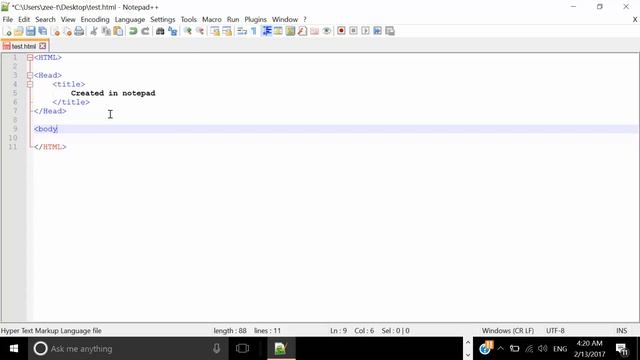Toggle synchronized horizontal scrolling icon

[x=227, y=31]
